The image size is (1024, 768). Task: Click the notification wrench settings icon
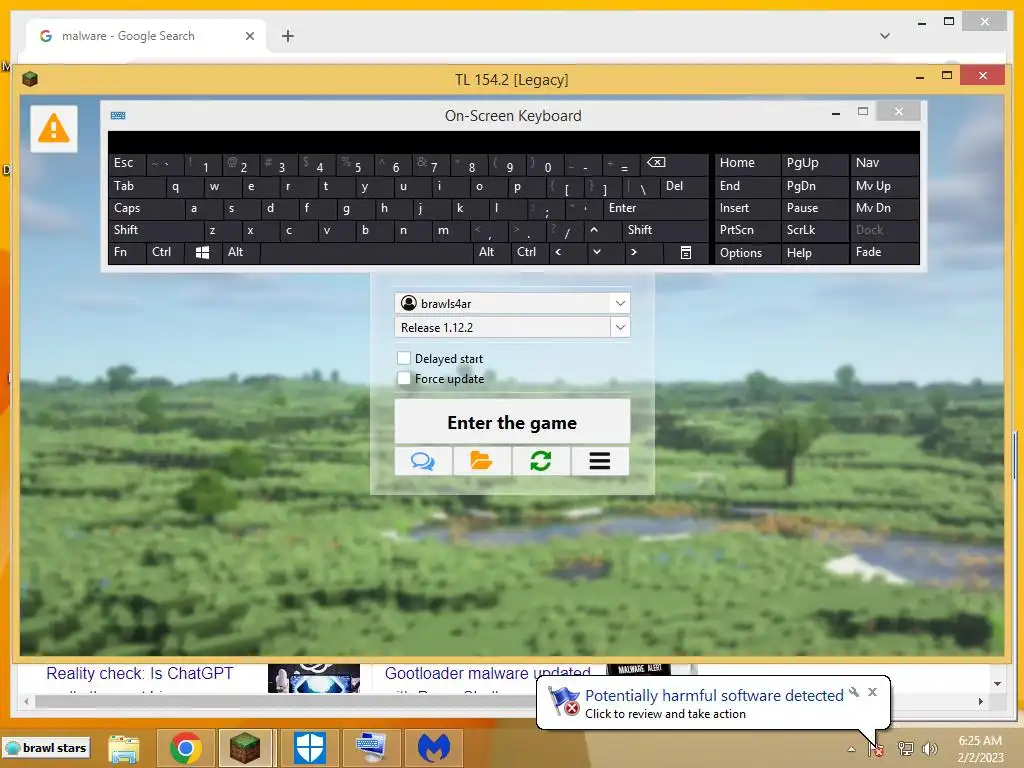pos(854,692)
